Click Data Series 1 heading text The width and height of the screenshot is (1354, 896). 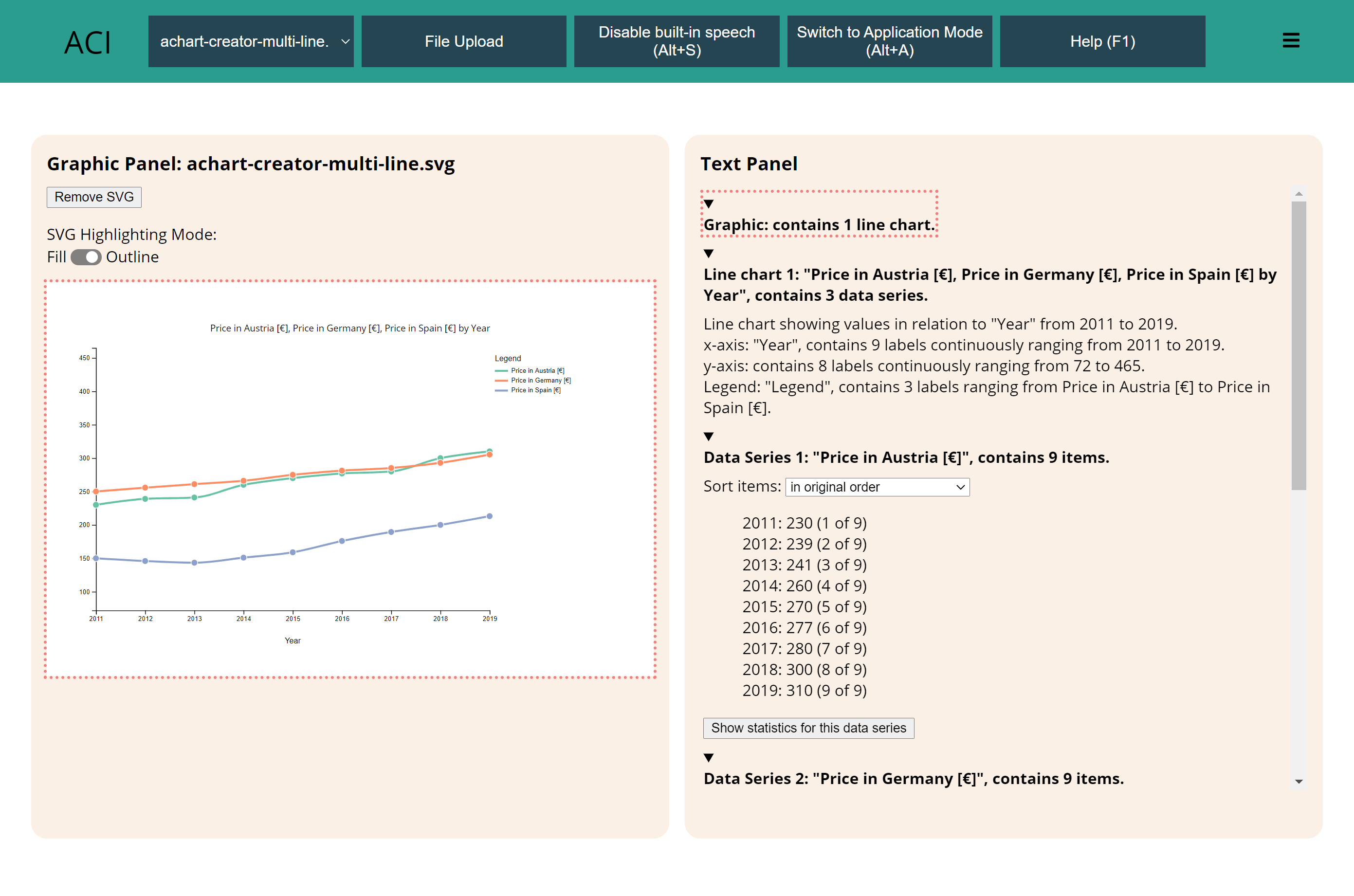click(906, 457)
